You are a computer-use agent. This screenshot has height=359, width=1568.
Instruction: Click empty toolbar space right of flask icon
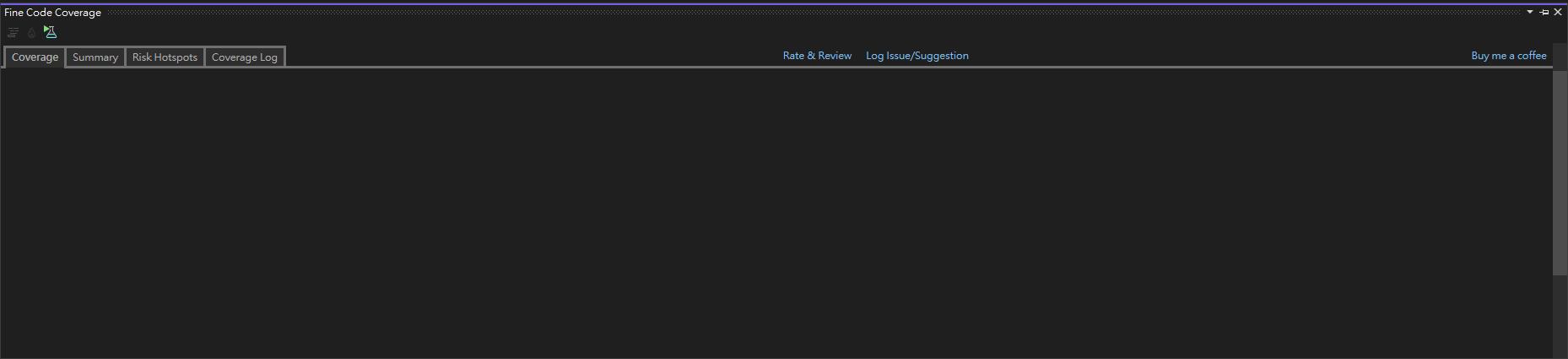coord(338,32)
